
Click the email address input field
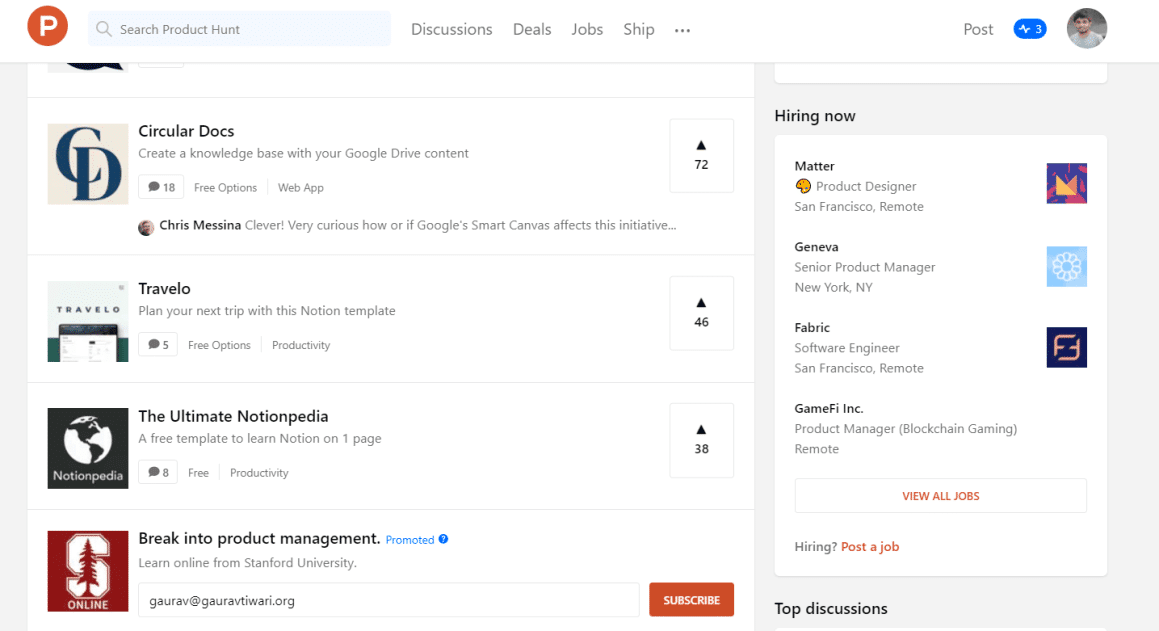[x=388, y=599]
